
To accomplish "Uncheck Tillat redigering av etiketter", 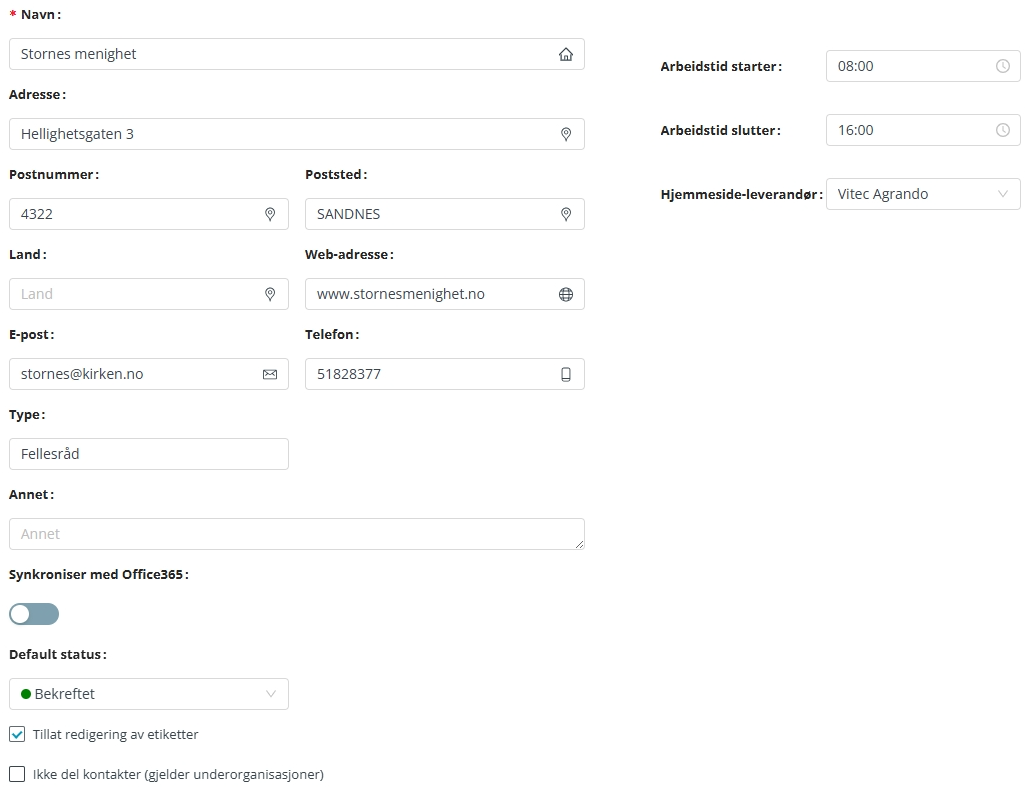I will coord(17,734).
